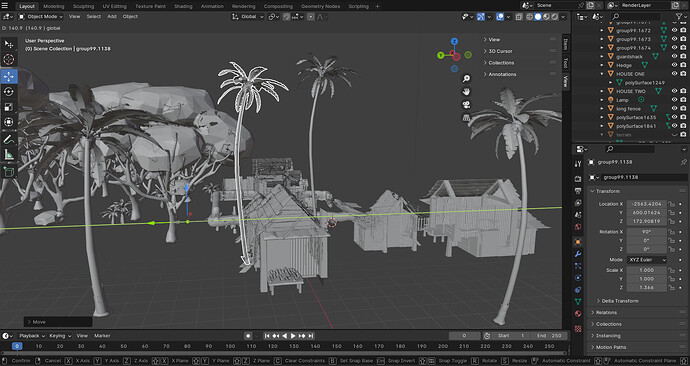This screenshot has width=690, height=366.
Task: Click the End frame 250 field
Action: point(548,336)
